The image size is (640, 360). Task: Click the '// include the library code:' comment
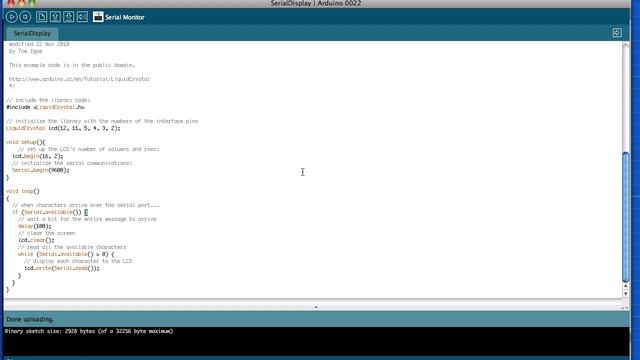[x=48, y=100]
